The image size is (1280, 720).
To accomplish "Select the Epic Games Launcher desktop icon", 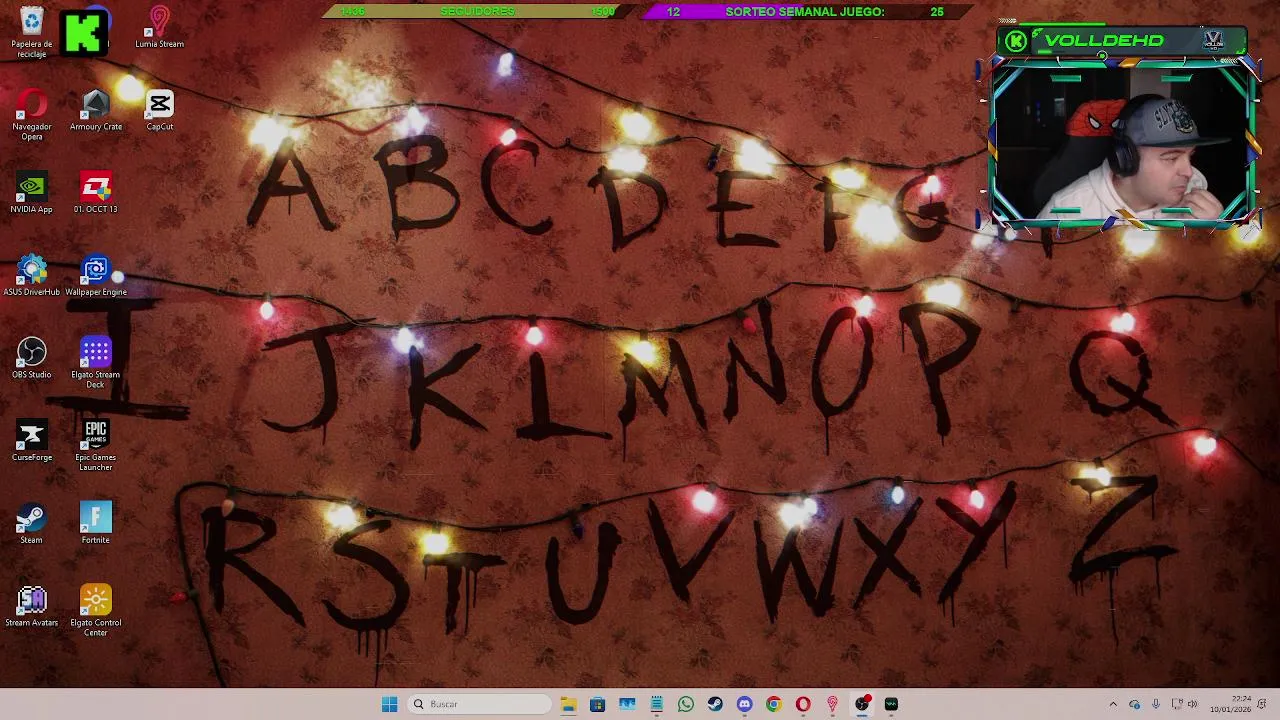I will pos(96,446).
